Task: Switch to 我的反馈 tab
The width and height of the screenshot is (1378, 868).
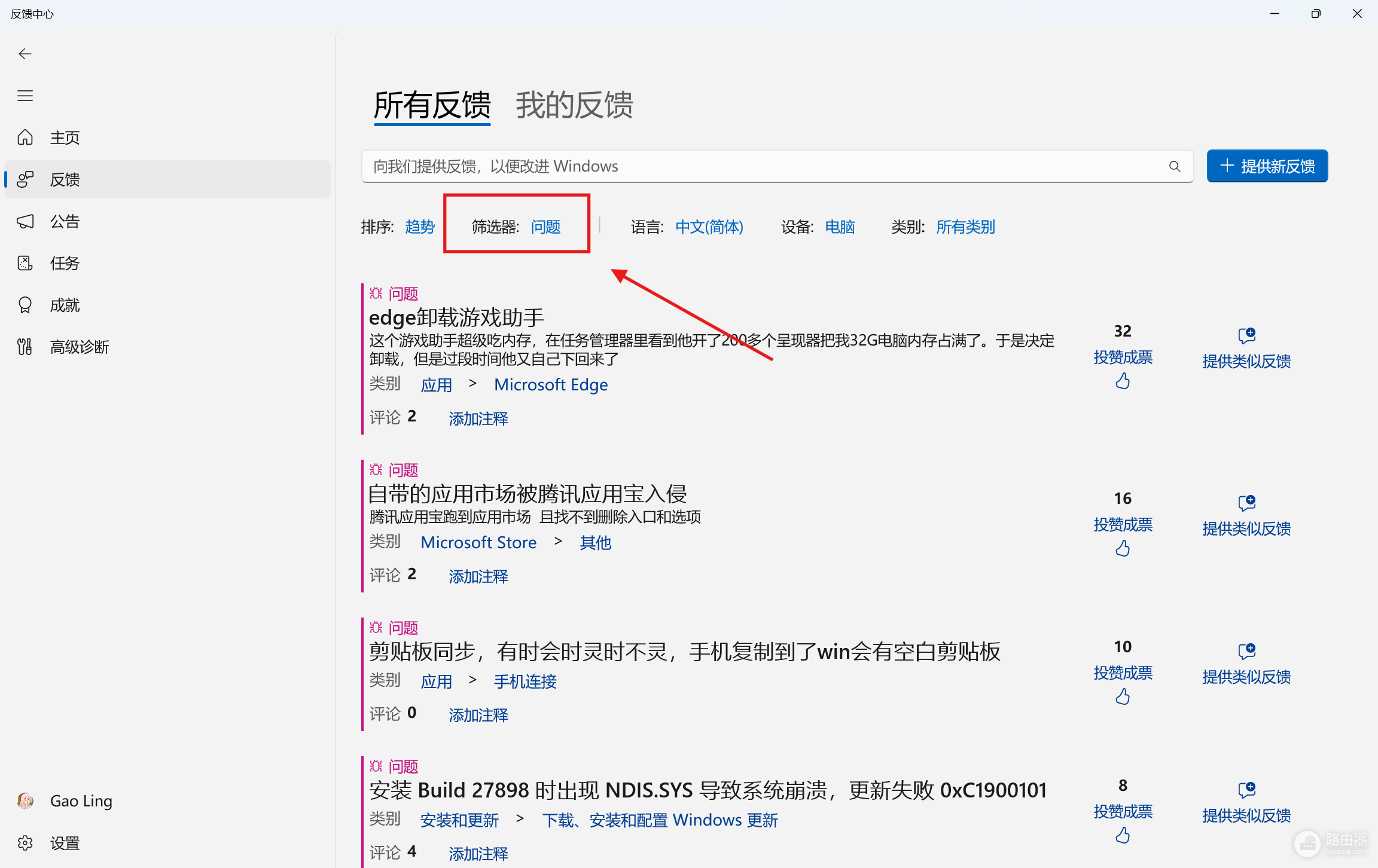Action: coord(574,106)
